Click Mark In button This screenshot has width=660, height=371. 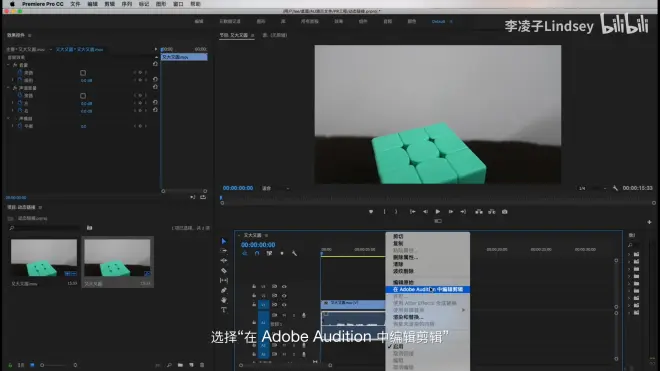[384, 212]
